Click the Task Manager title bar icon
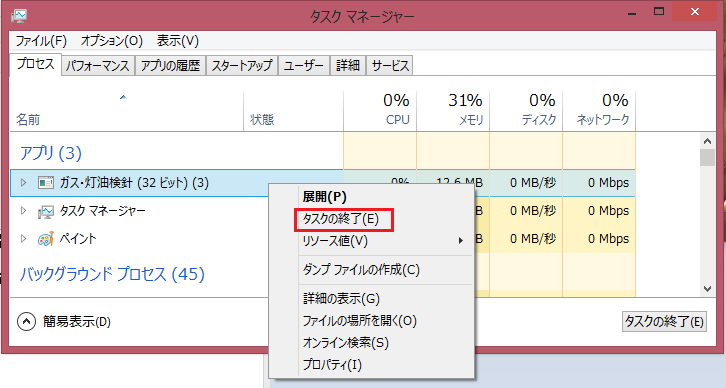 19,15
